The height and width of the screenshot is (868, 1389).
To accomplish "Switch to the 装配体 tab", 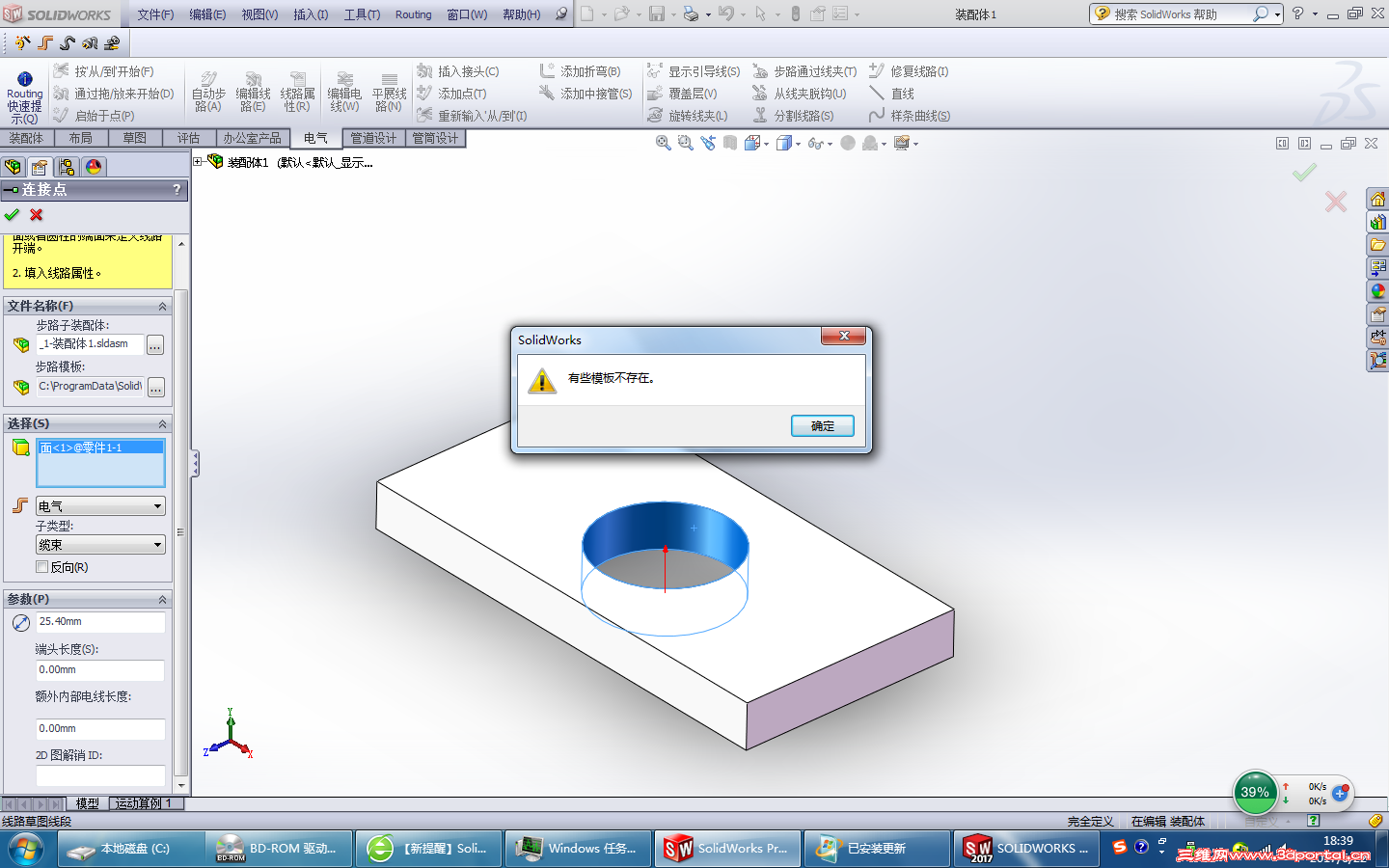I will coord(27,138).
